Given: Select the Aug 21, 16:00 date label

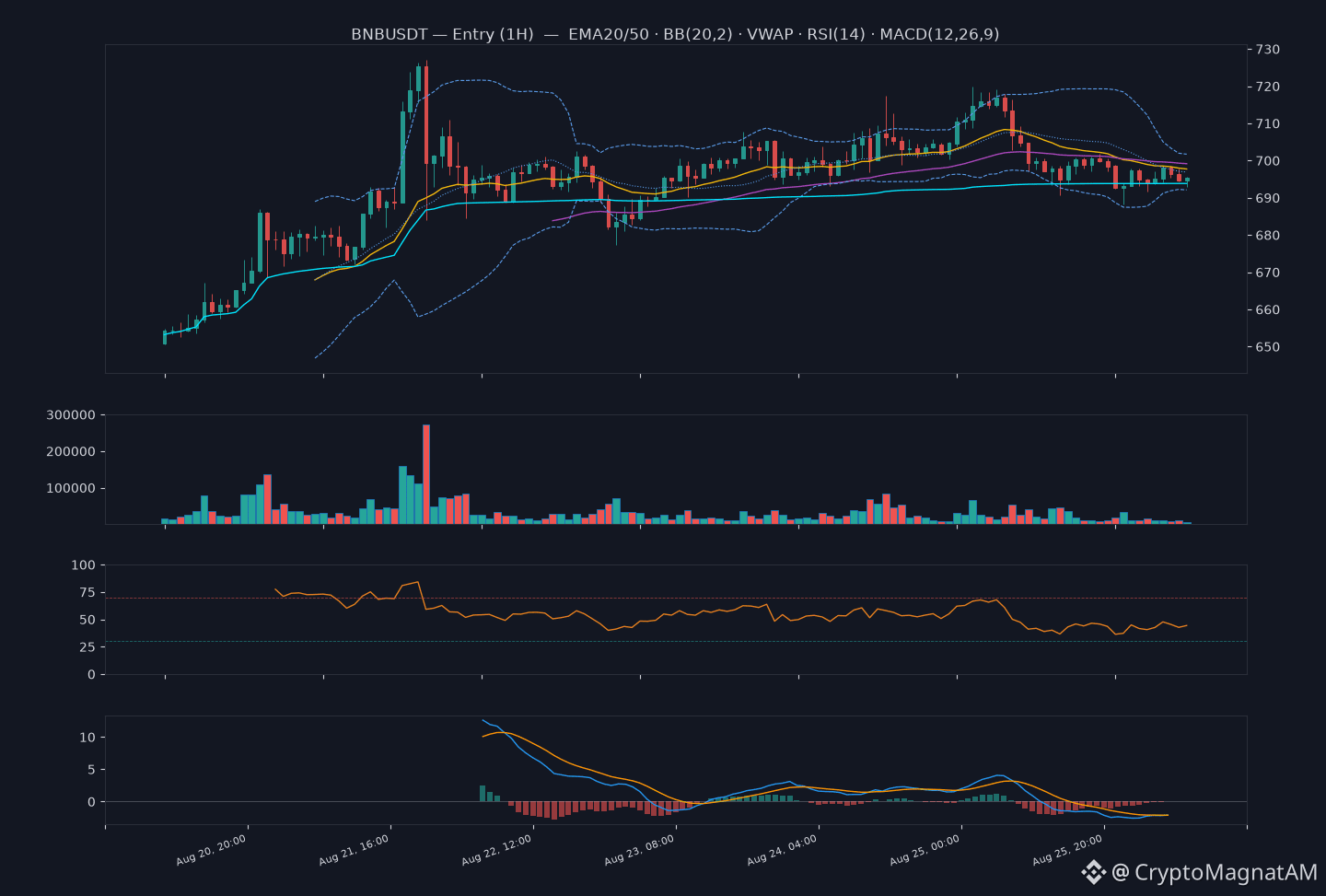Looking at the screenshot, I should click(355, 850).
